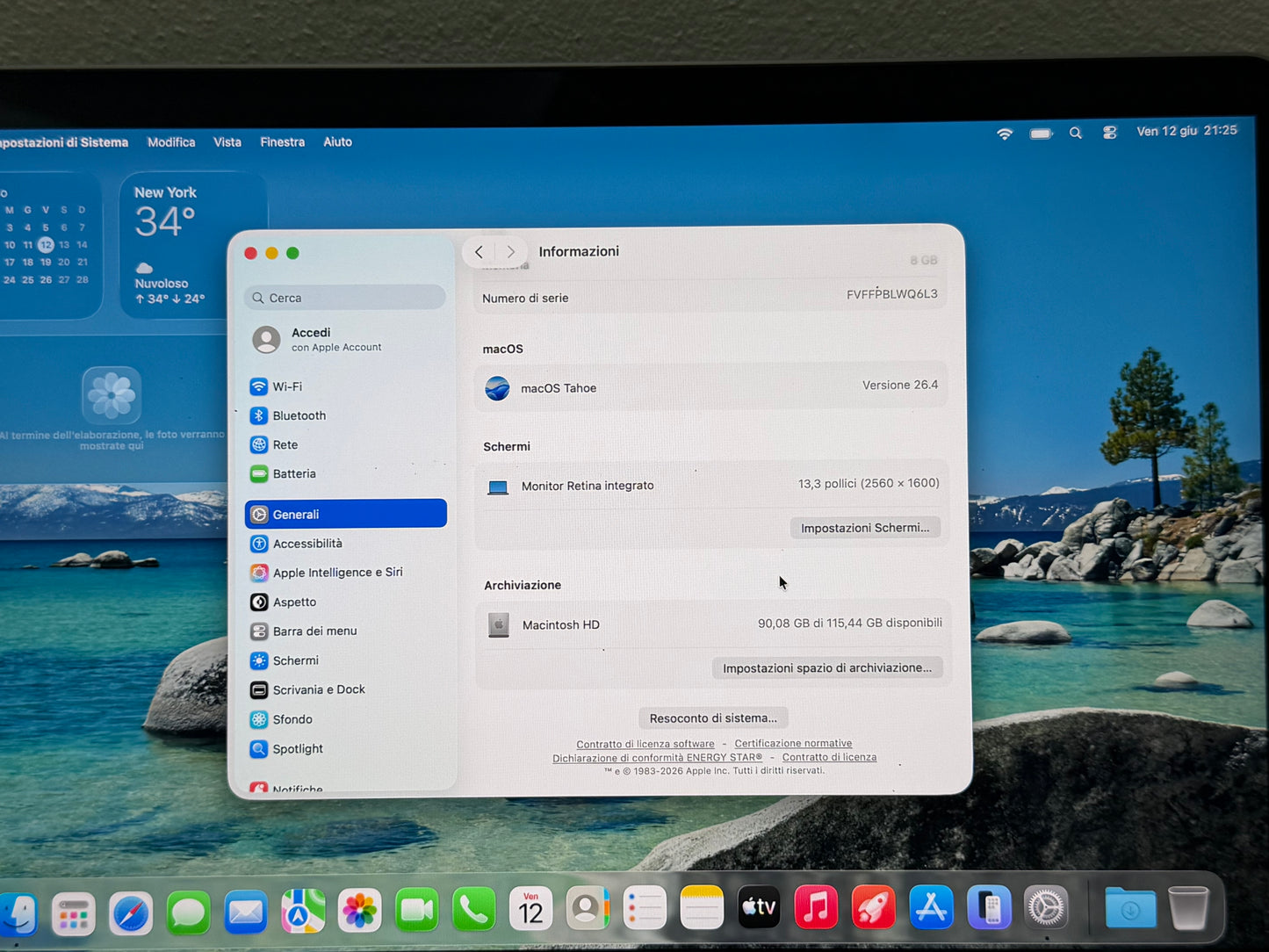The image size is (1269, 952).
Task: Open Spotlight search from the menu bar
Action: [1075, 133]
